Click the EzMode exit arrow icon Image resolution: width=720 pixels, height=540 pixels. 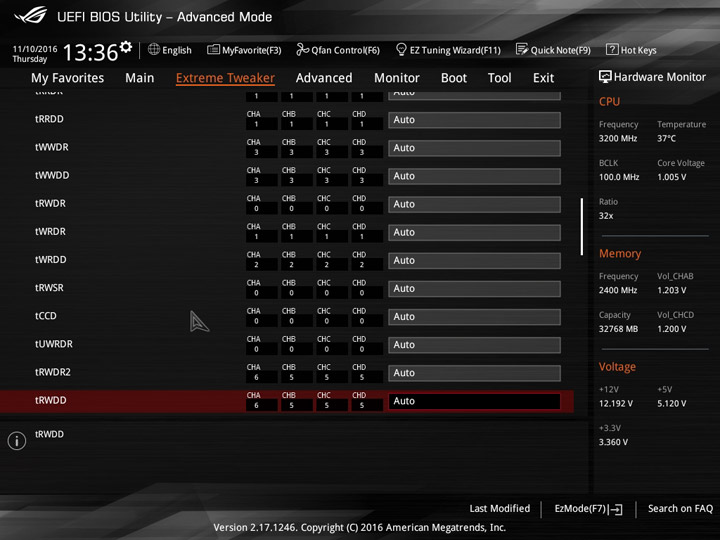pos(616,509)
